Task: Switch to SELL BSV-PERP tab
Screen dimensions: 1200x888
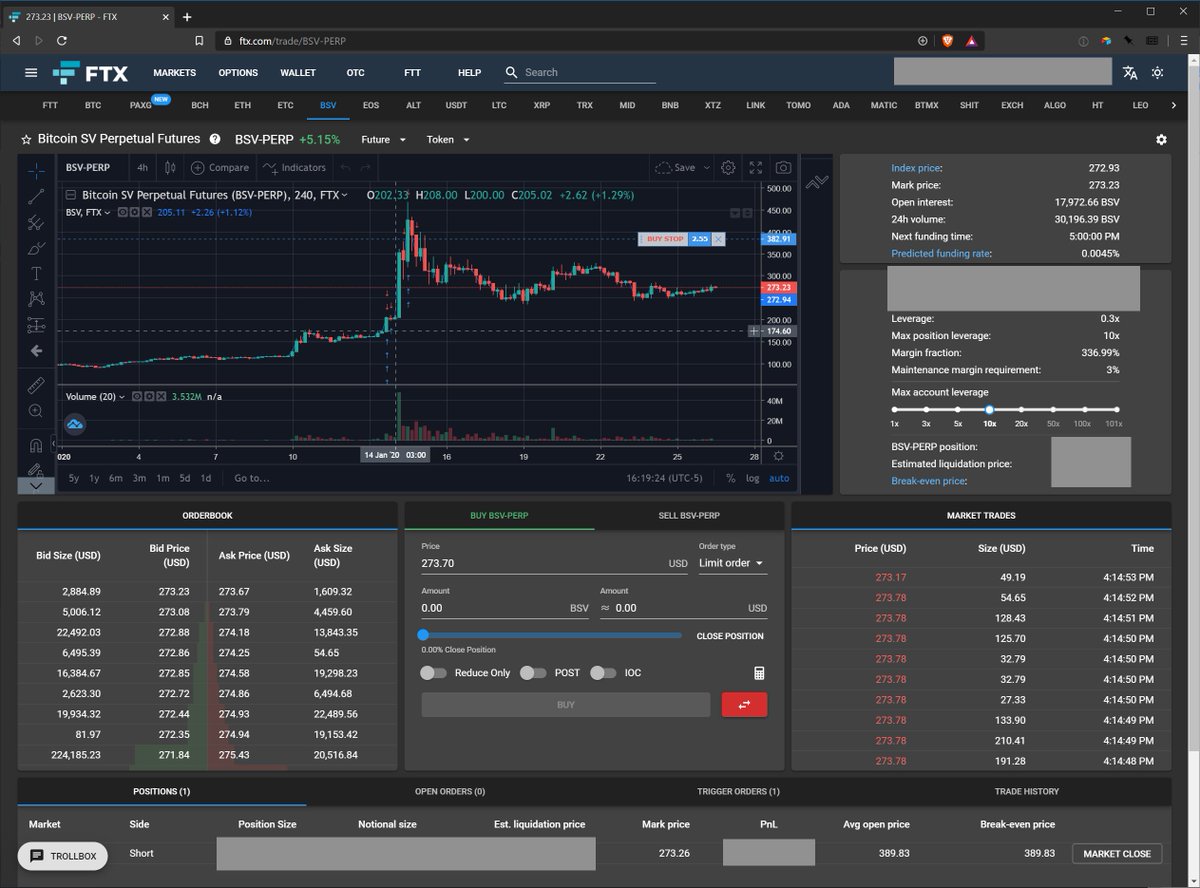Action: coord(690,516)
